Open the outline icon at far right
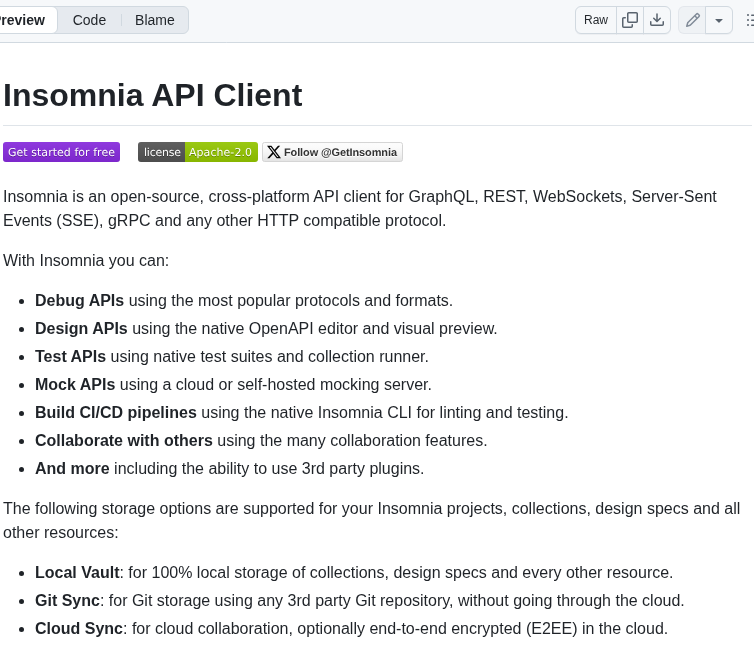Viewport: 754px width, 655px height. pos(749,20)
